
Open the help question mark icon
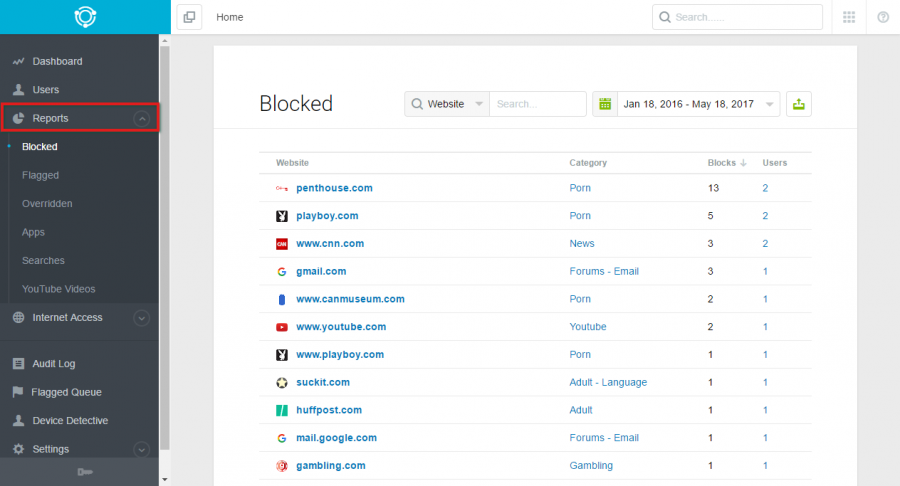(x=883, y=17)
